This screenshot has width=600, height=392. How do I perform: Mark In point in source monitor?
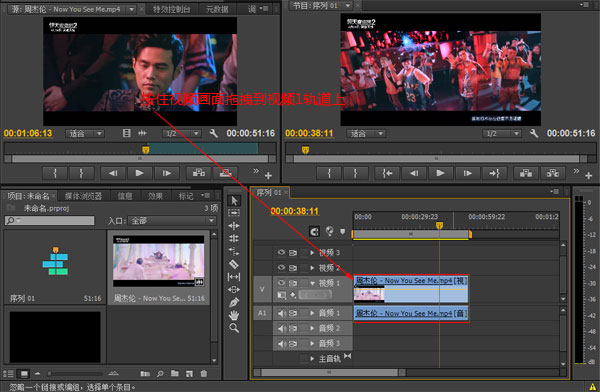[55, 173]
